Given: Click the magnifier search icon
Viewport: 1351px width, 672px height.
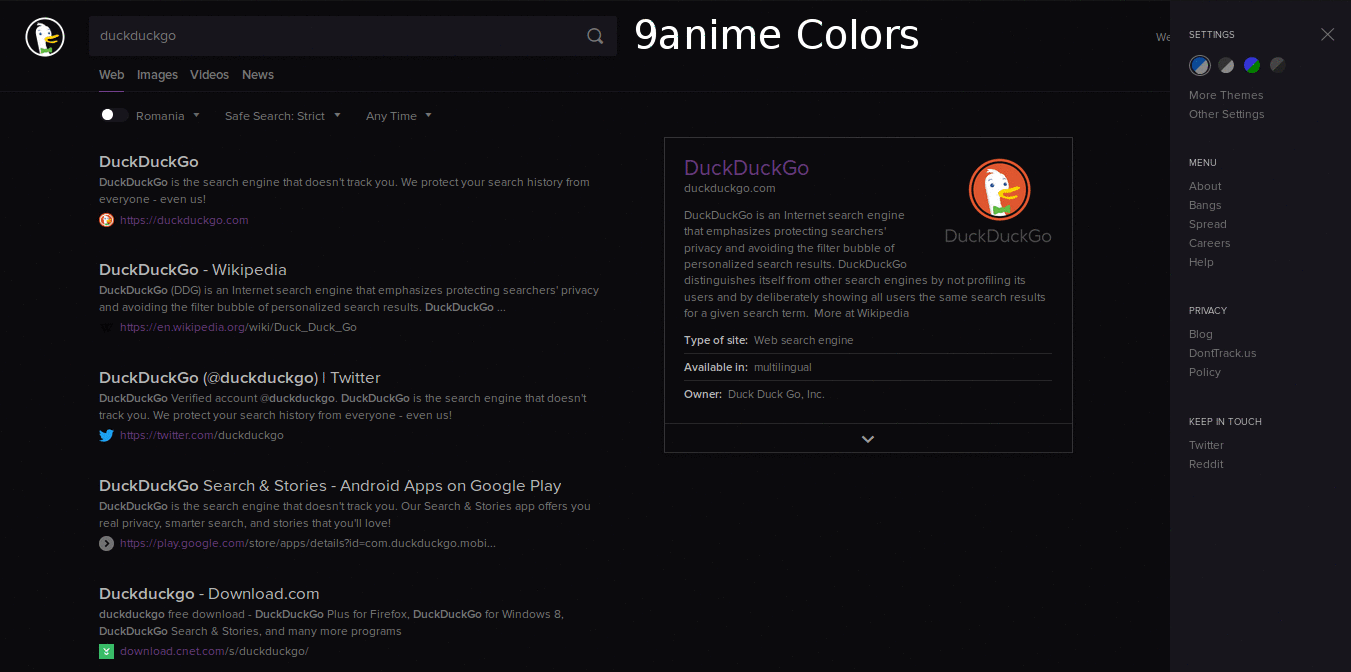Looking at the screenshot, I should point(595,36).
